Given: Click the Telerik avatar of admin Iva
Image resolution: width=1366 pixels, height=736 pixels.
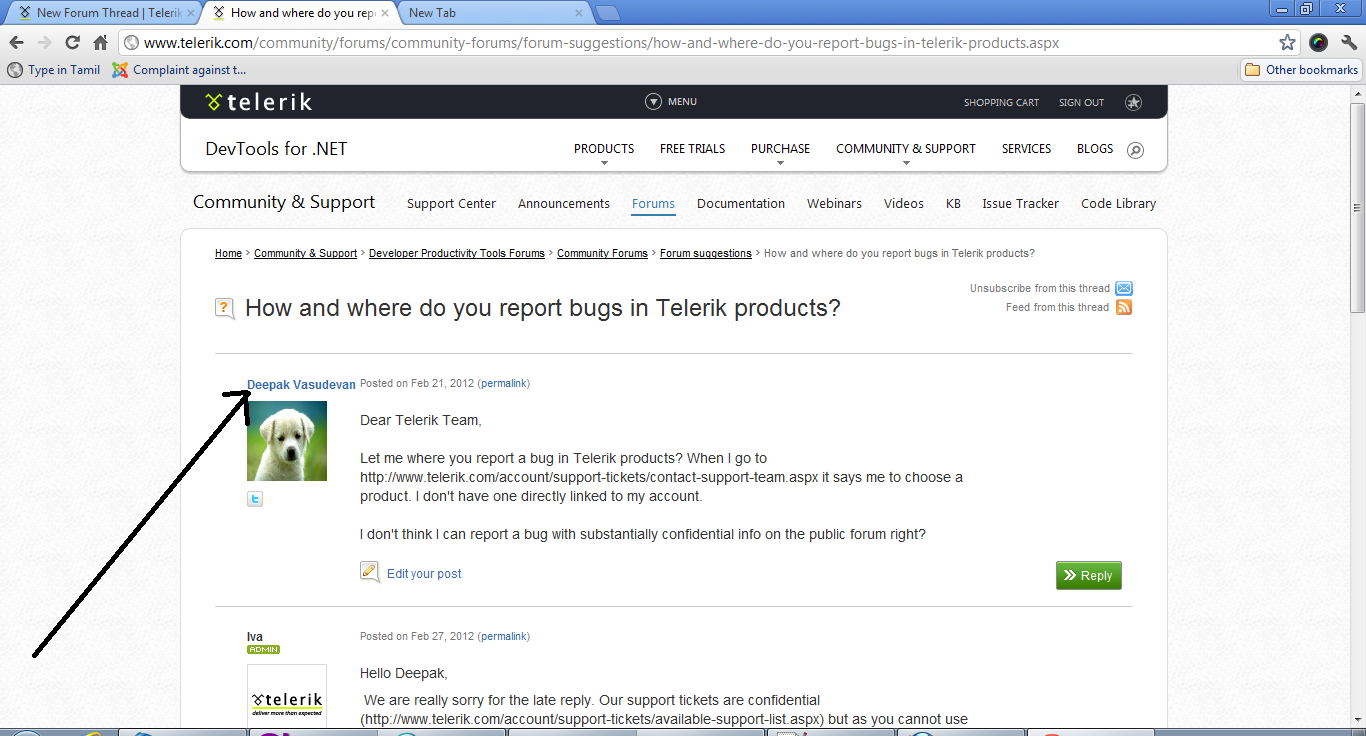Looking at the screenshot, I should 287,697.
